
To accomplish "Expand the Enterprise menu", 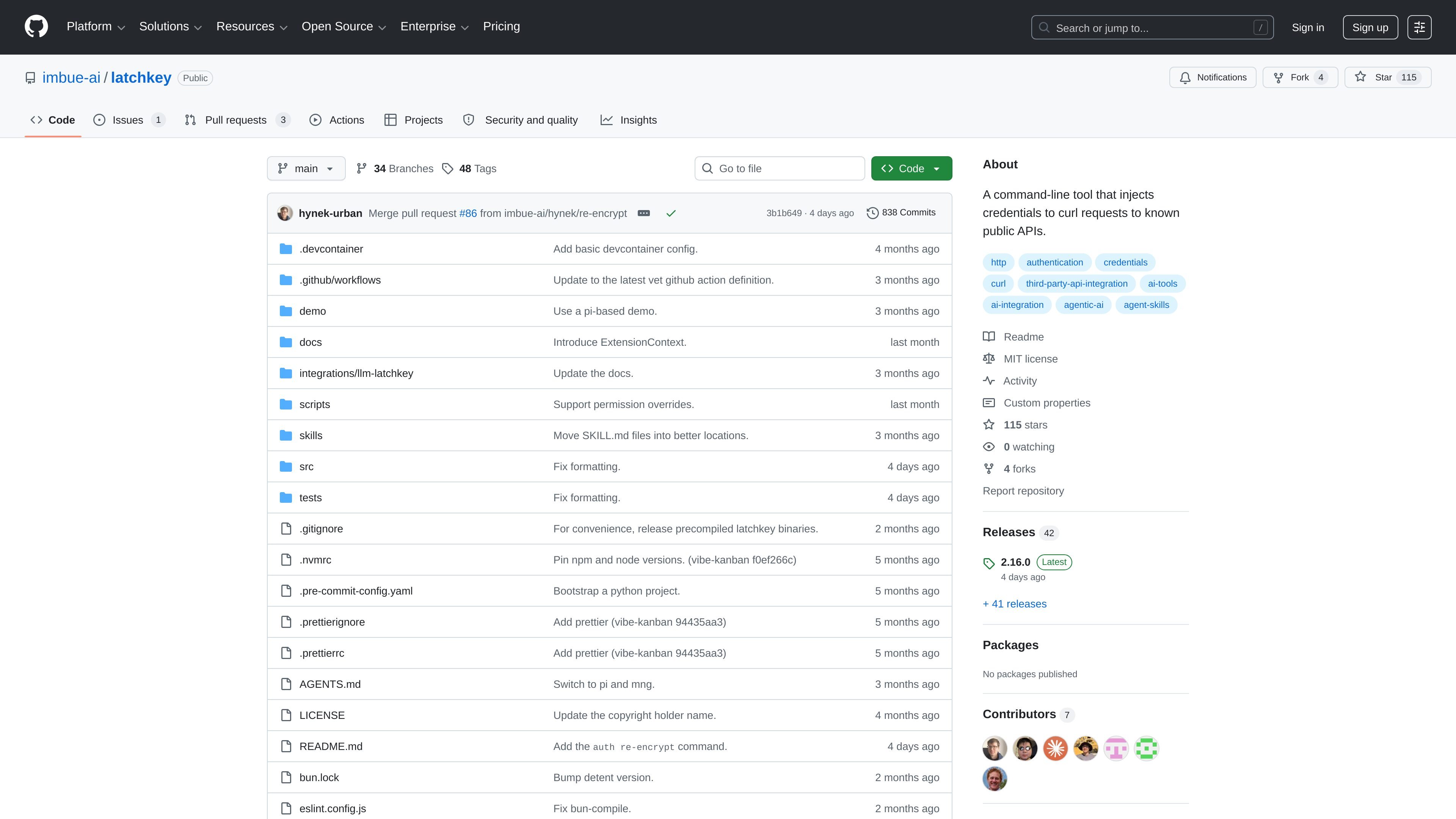I will pos(434,27).
